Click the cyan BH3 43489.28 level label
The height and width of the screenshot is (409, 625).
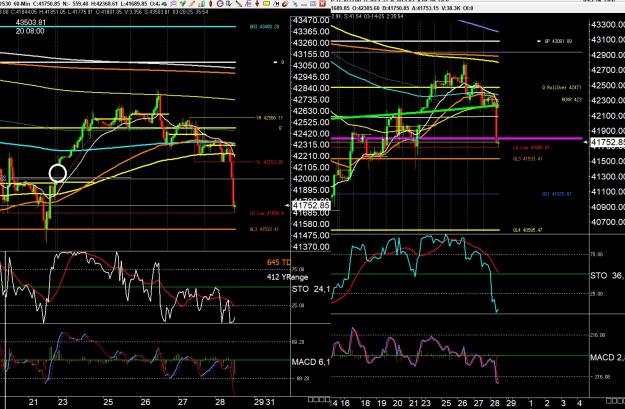pyautogui.click(x=264, y=27)
